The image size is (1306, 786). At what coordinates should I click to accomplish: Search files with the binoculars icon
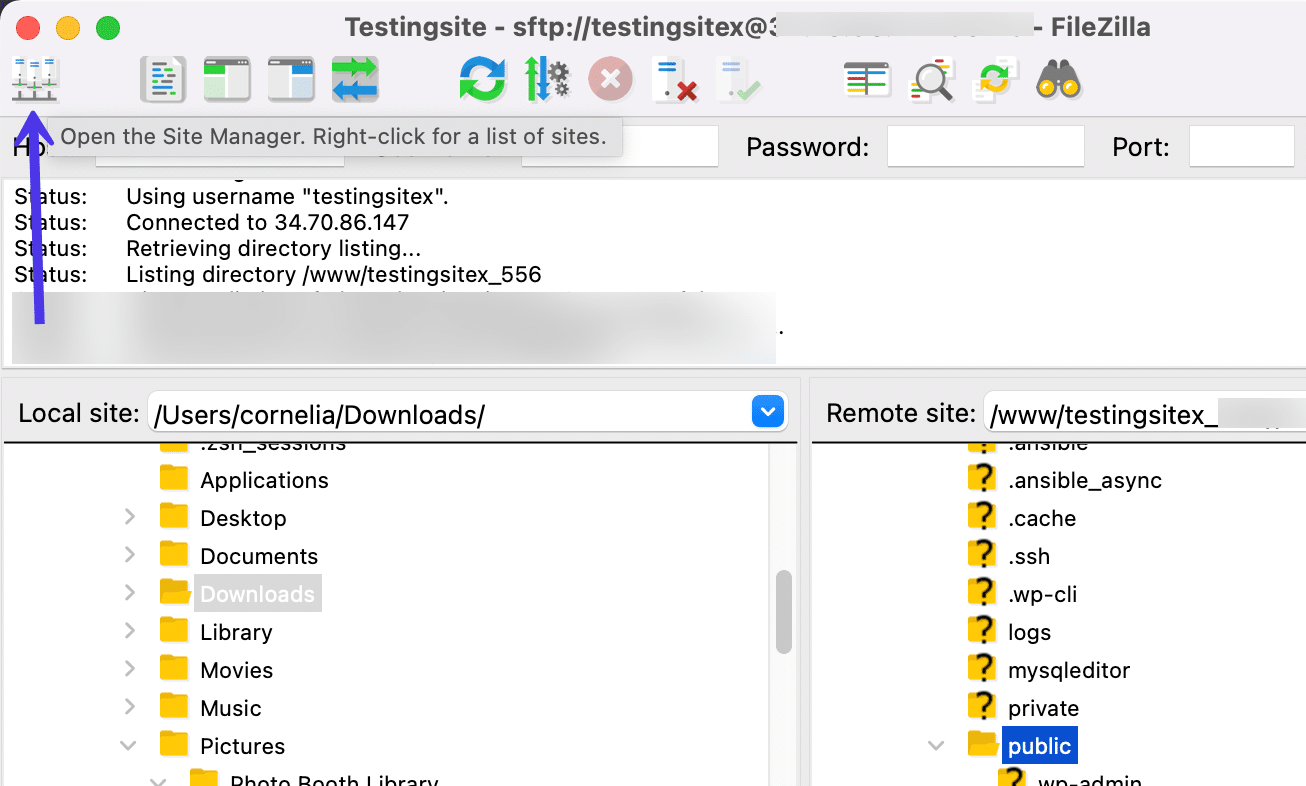pyautogui.click(x=1058, y=80)
